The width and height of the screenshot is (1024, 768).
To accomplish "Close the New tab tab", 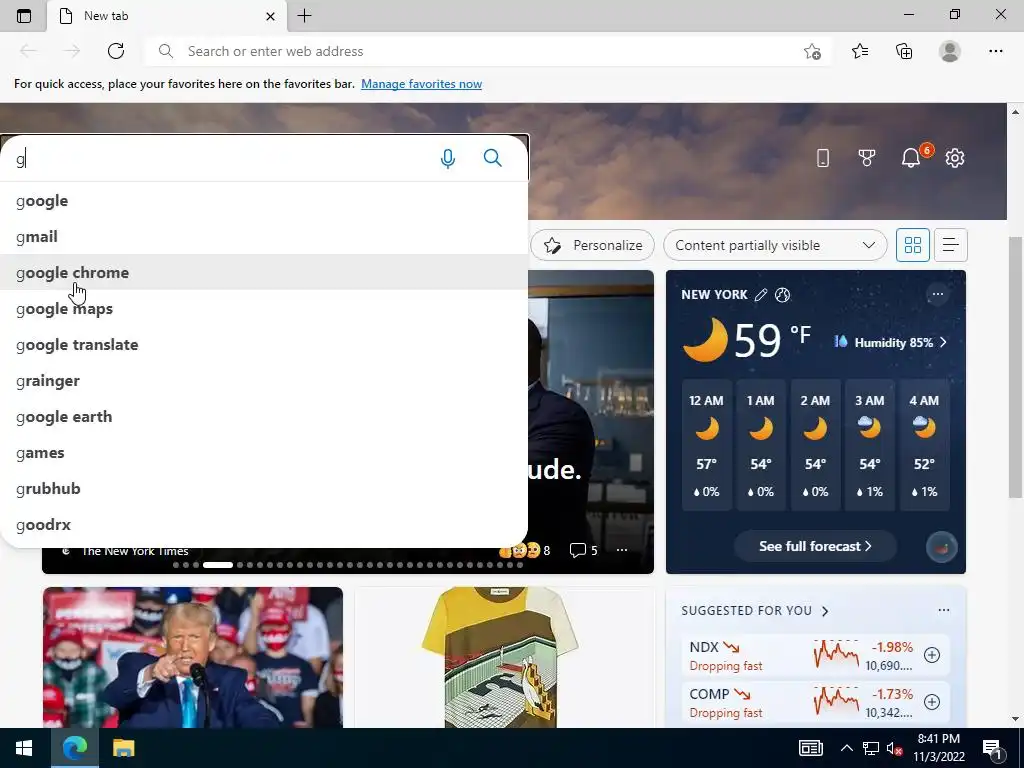I will pyautogui.click(x=270, y=16).
